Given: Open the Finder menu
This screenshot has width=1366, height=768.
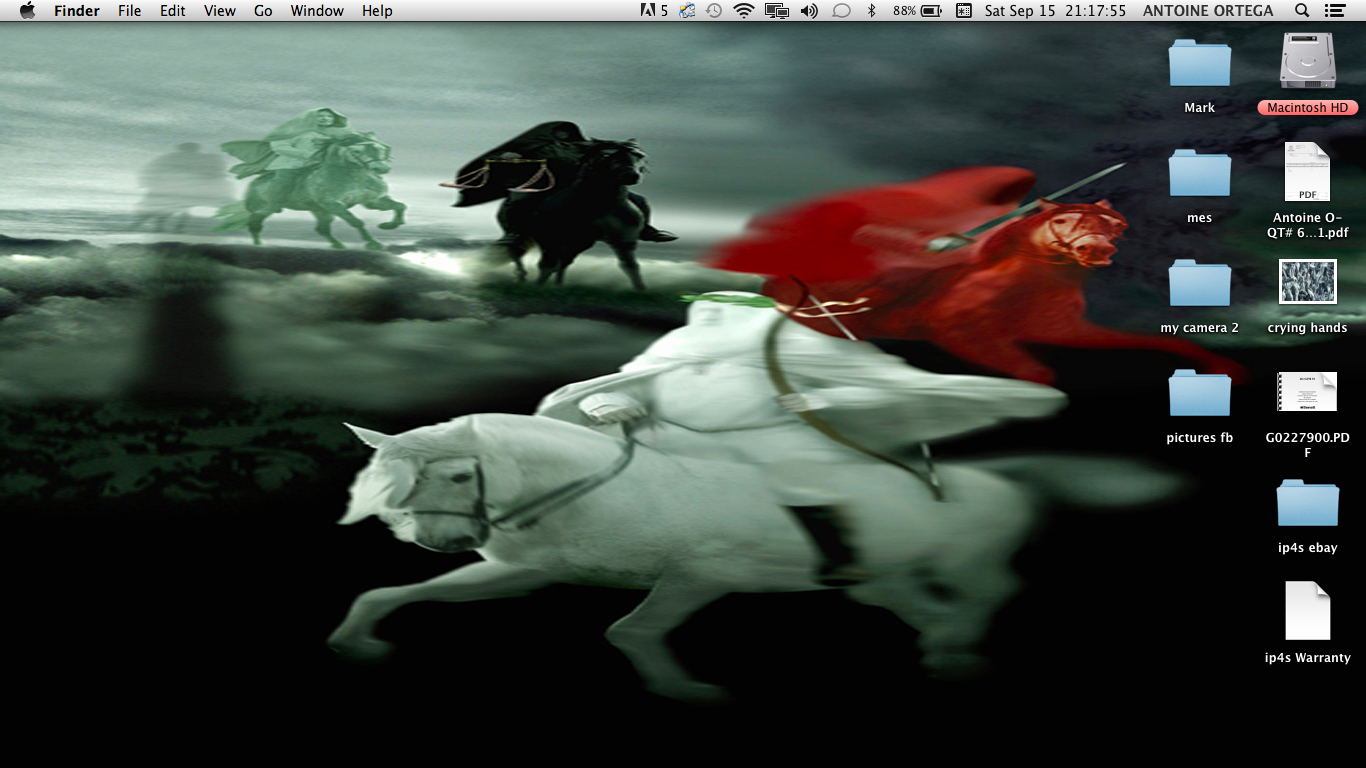Looking at the screenshot, I should [x=76, y=11].
